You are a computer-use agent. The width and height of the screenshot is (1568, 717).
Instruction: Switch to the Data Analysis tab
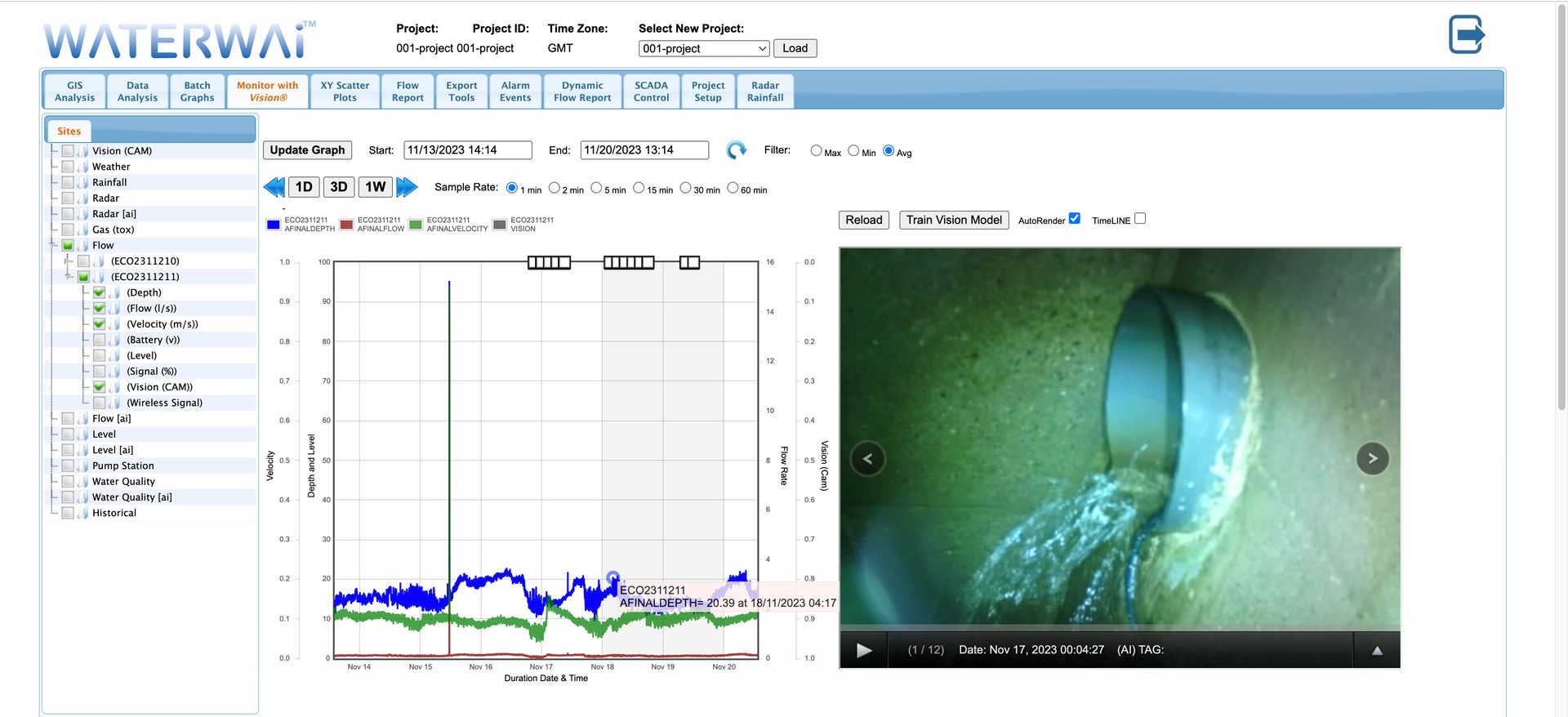click(x=137, y=91)
